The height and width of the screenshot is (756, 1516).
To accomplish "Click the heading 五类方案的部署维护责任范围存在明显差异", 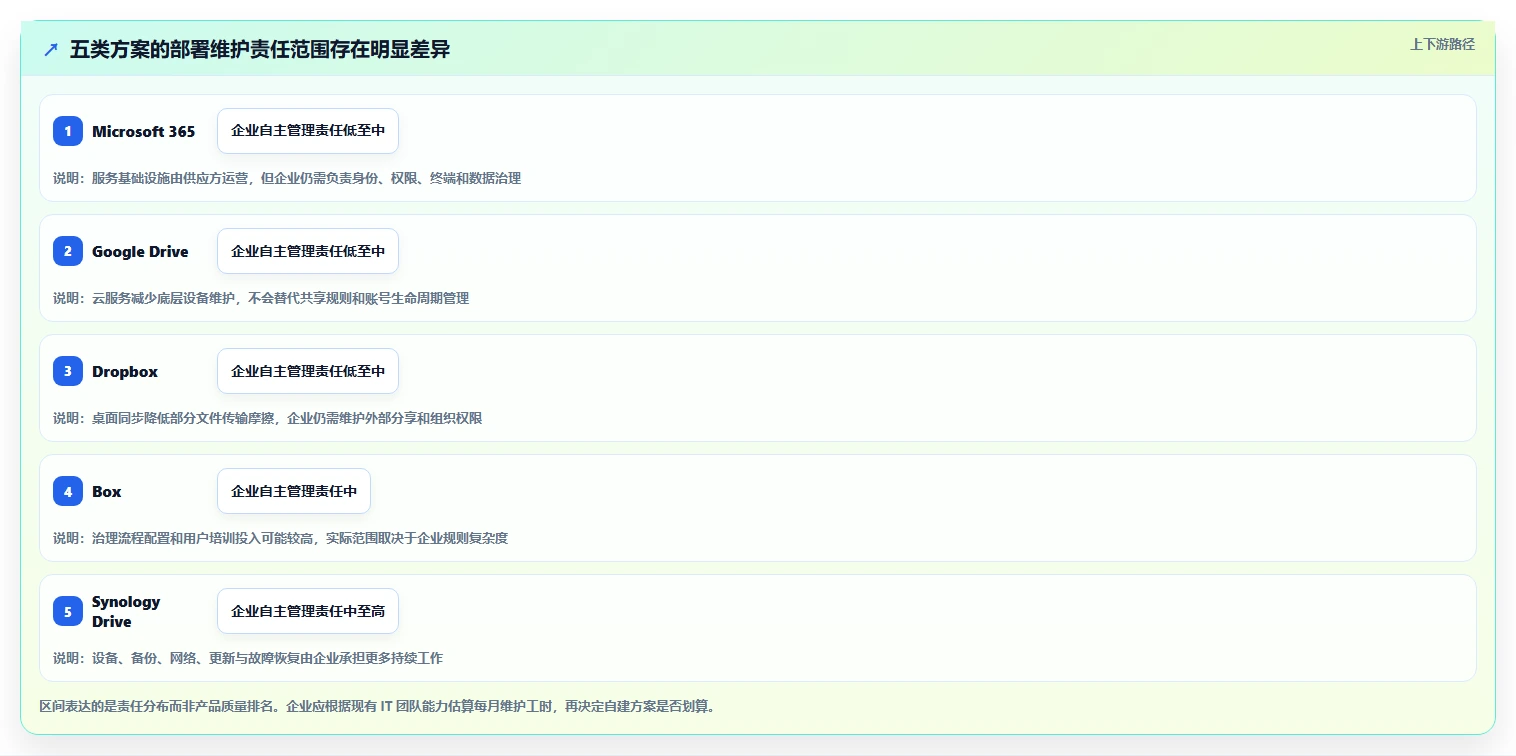I will click(260, 50).
